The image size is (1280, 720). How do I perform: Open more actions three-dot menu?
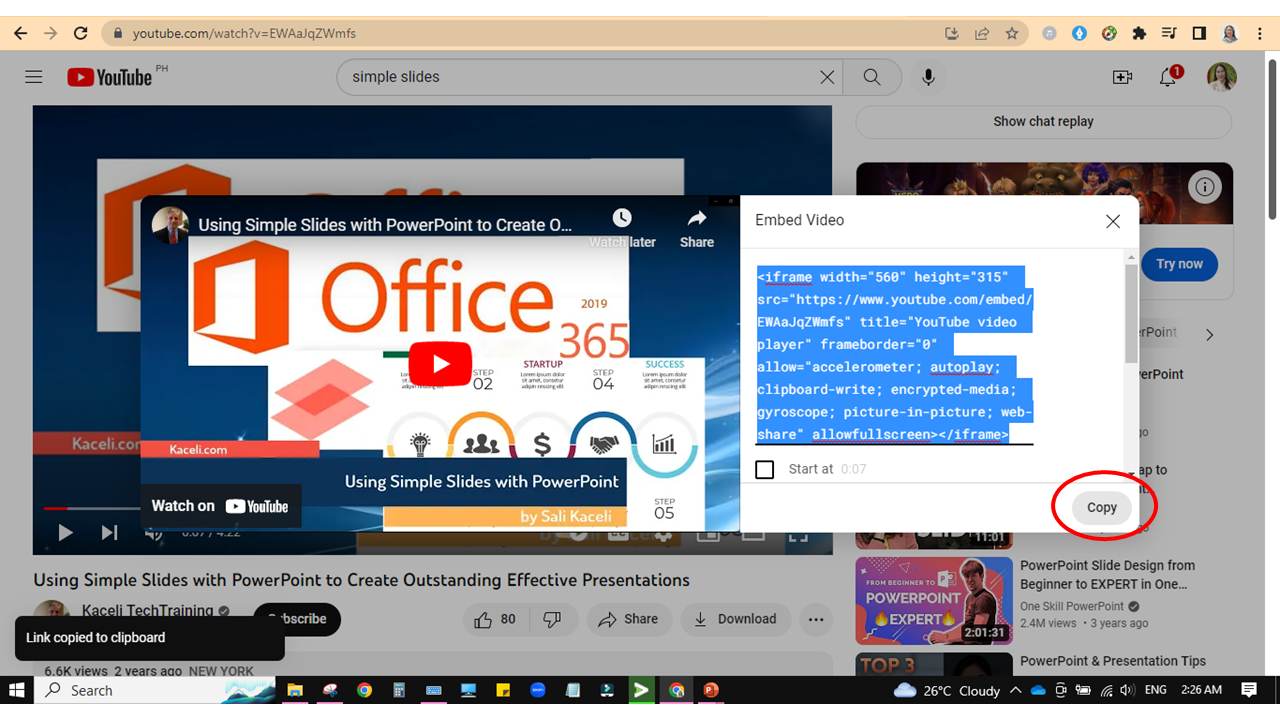(x=816, y=619)
